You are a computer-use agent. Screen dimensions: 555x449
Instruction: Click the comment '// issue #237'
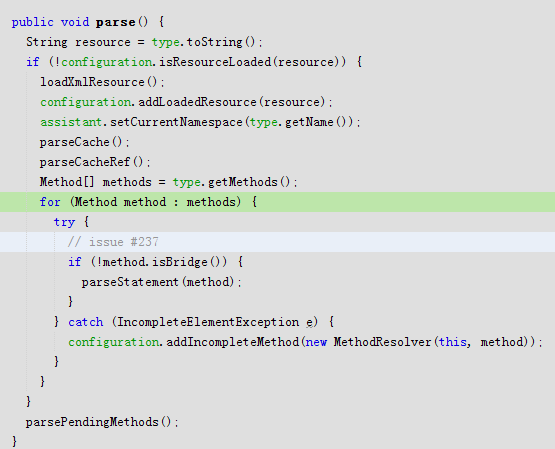point(113,242)
